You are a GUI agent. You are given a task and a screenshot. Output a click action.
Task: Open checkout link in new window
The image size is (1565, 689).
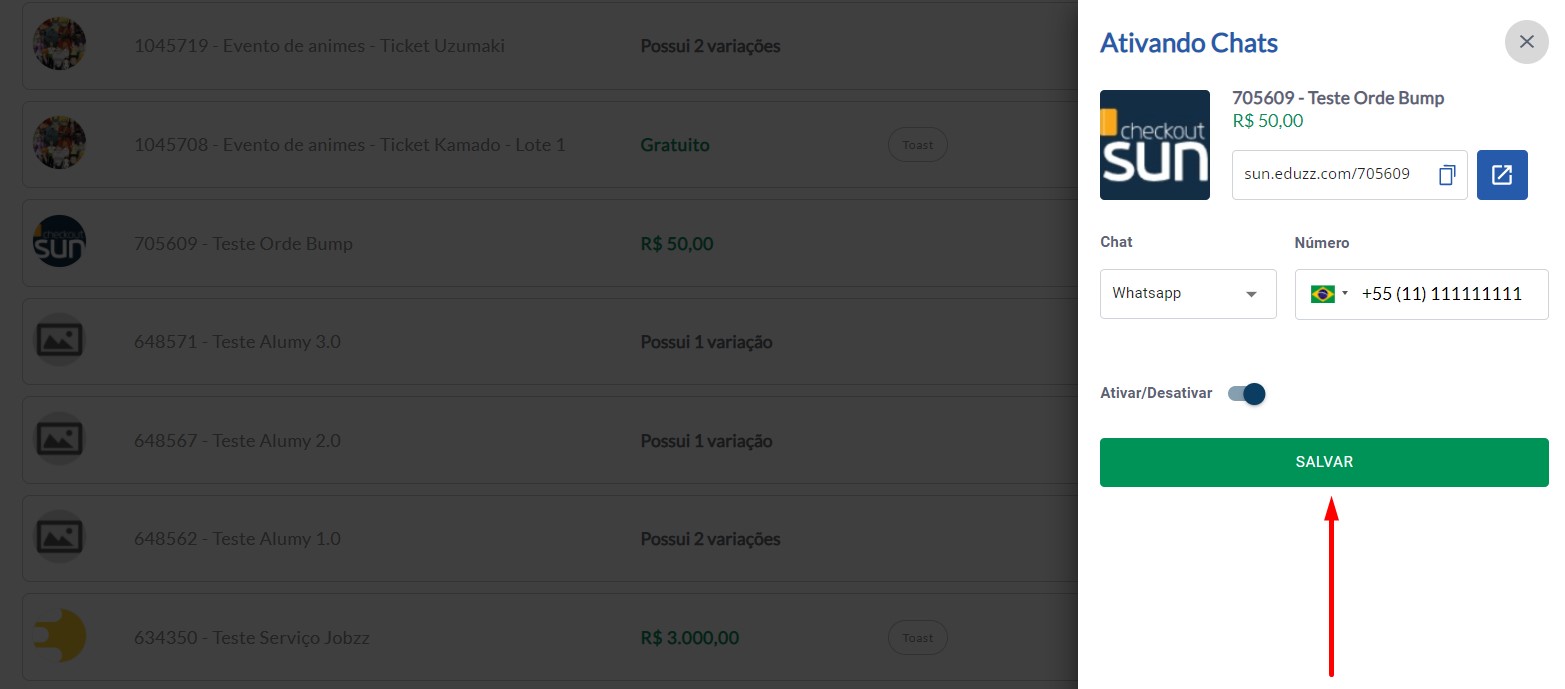coord(1502,175)
